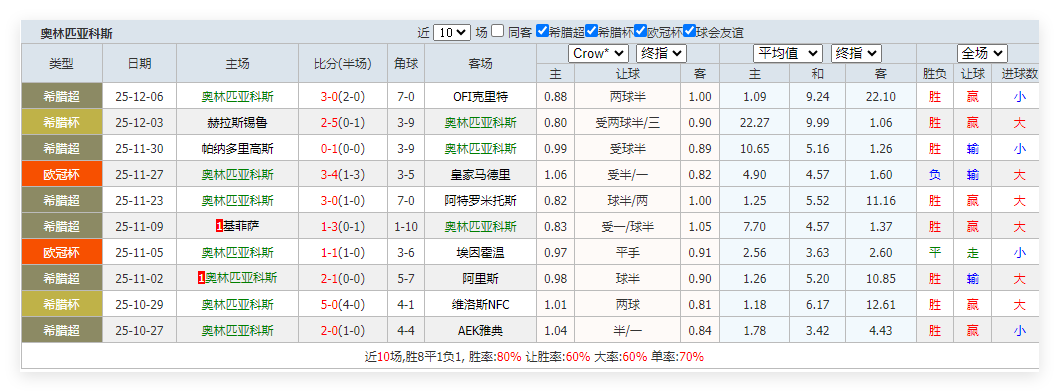Open 皇家马德里 team link
This screenshot has height=392, width=1059.
[x=480, y=174]
